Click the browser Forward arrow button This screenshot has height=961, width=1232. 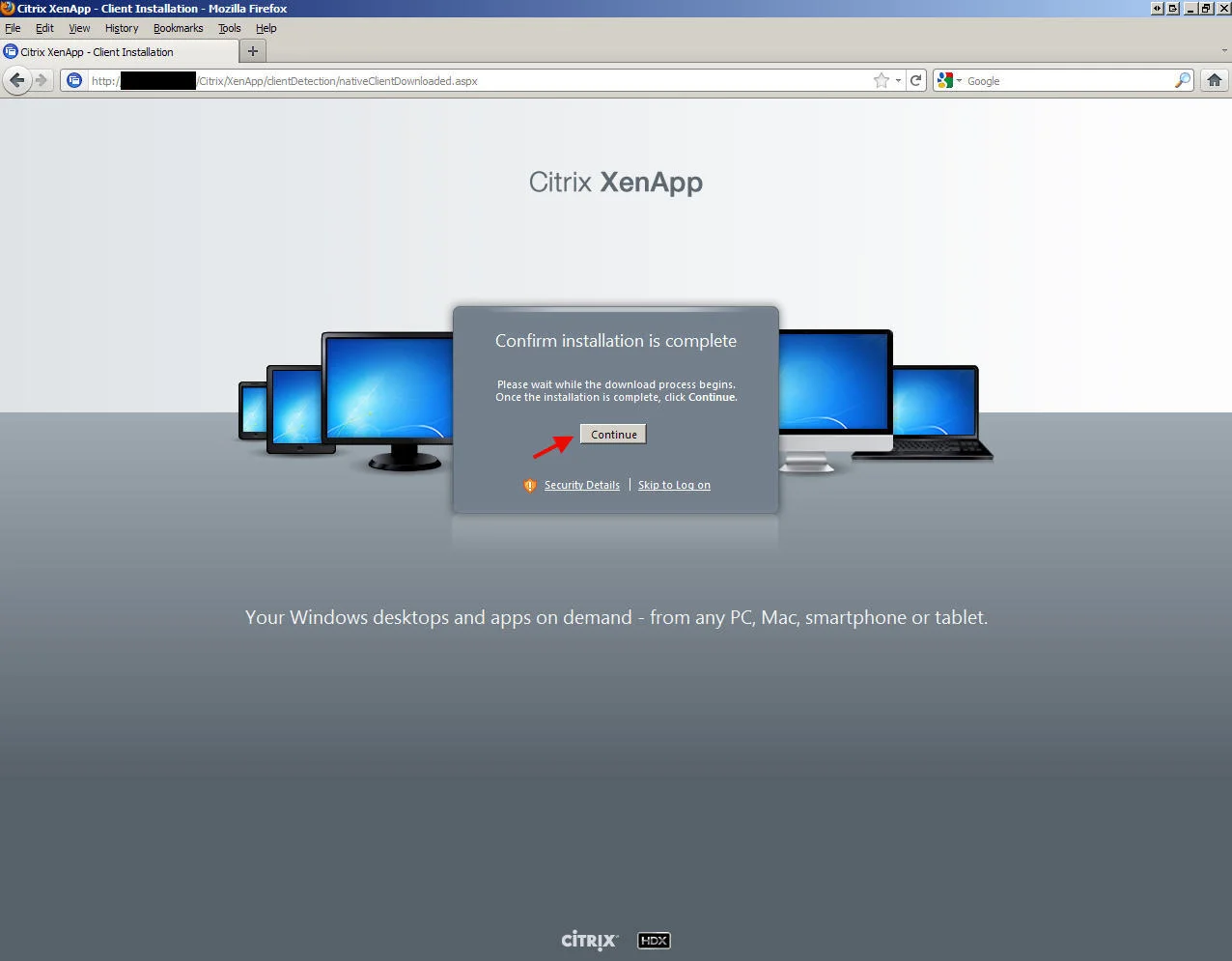[x=42, y=80]
